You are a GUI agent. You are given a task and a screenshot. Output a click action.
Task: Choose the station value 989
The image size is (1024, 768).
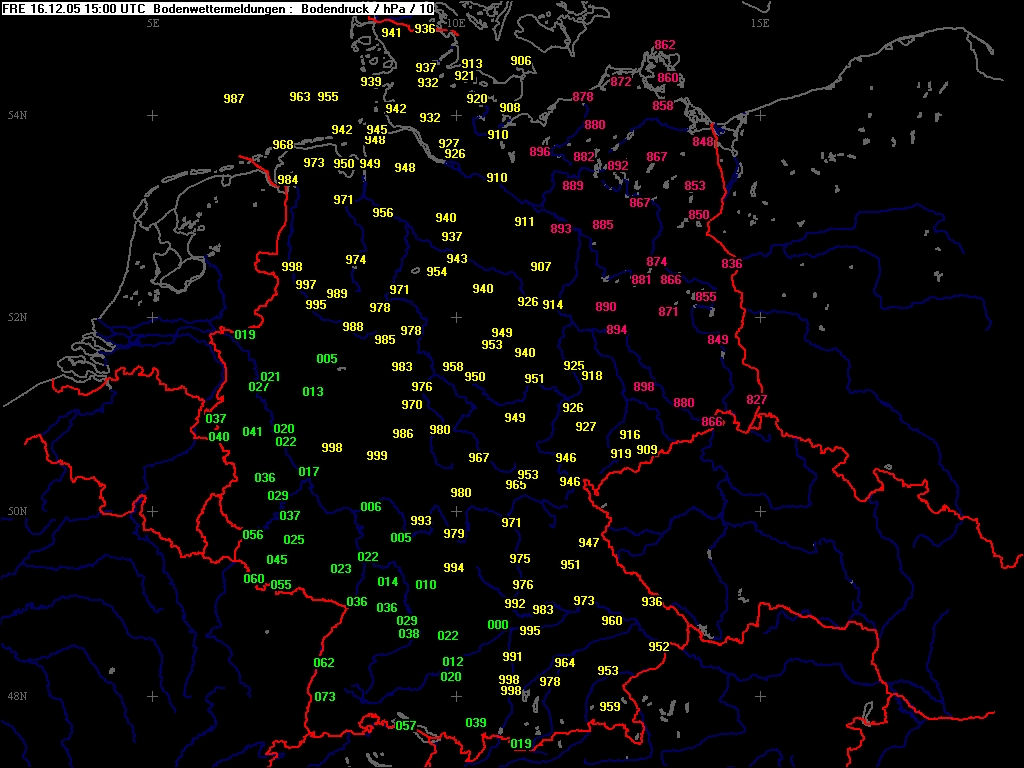pyautogui.click(x=337, y=294)
